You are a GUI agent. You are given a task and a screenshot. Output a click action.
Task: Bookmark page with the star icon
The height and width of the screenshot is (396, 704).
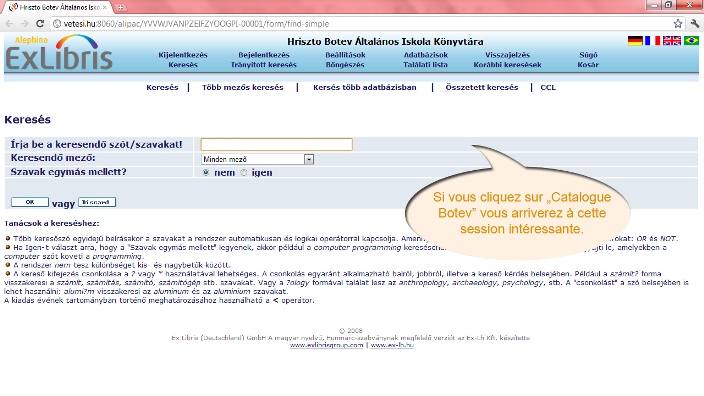click(678, 23)
